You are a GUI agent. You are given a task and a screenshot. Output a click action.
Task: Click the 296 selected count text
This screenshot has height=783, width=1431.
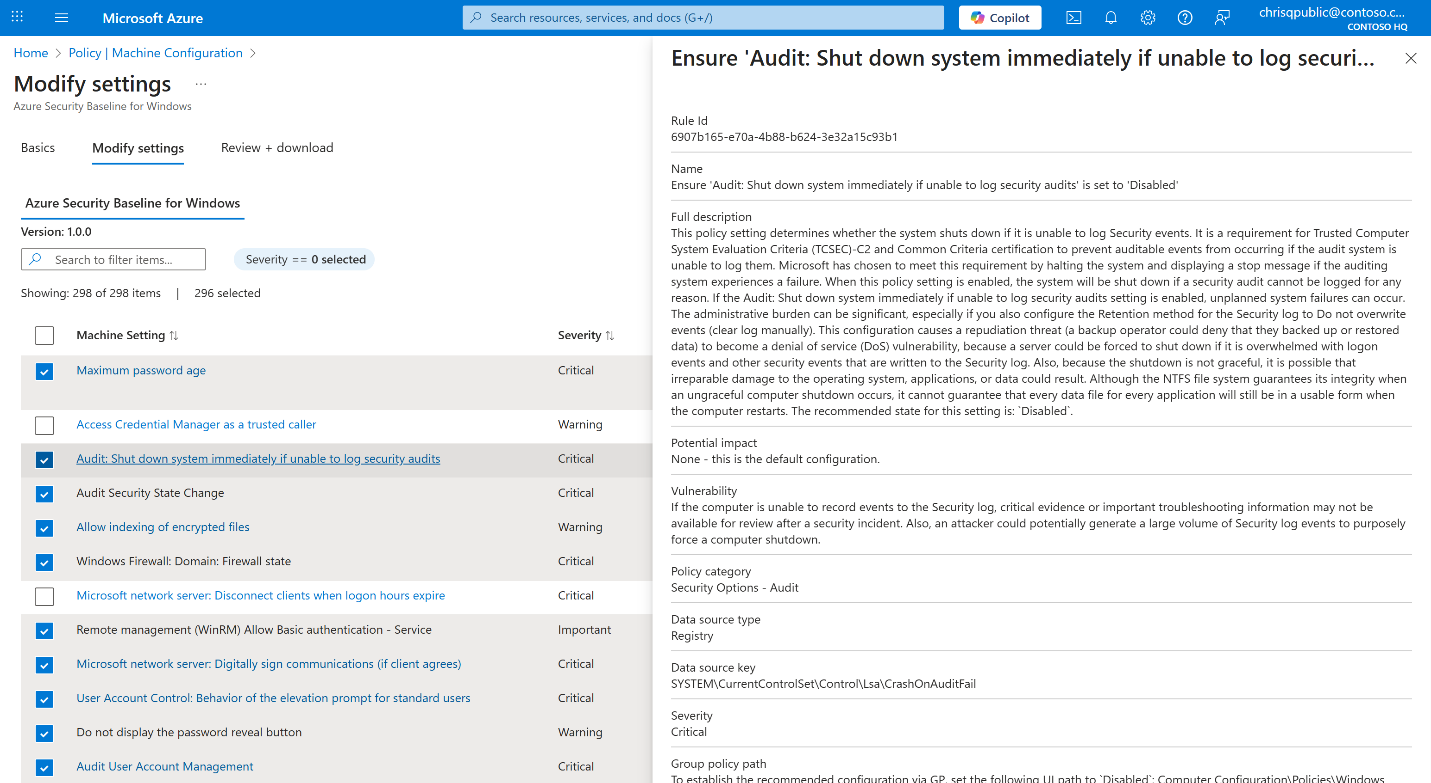point(227,293)
